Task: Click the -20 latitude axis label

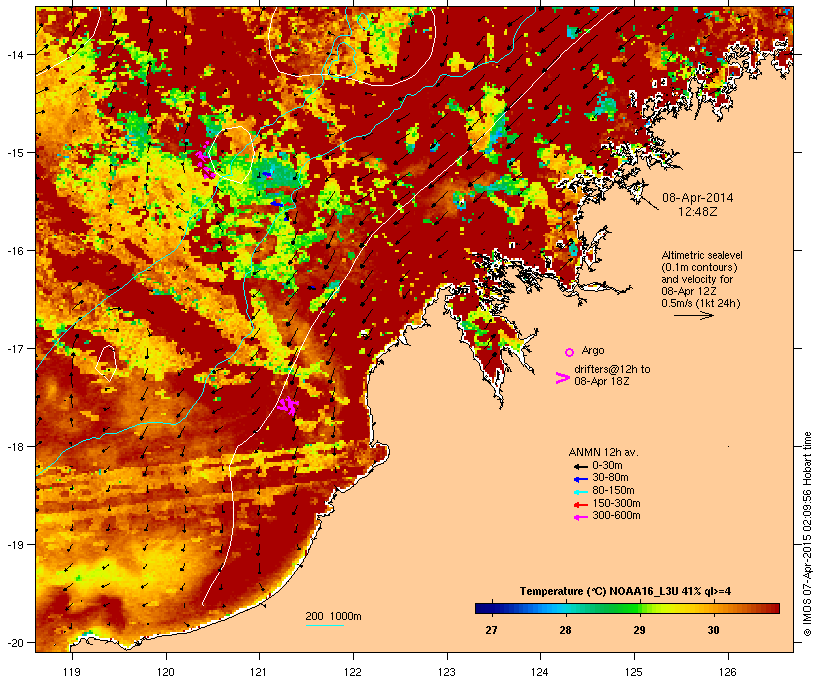Action: [15, 642]
